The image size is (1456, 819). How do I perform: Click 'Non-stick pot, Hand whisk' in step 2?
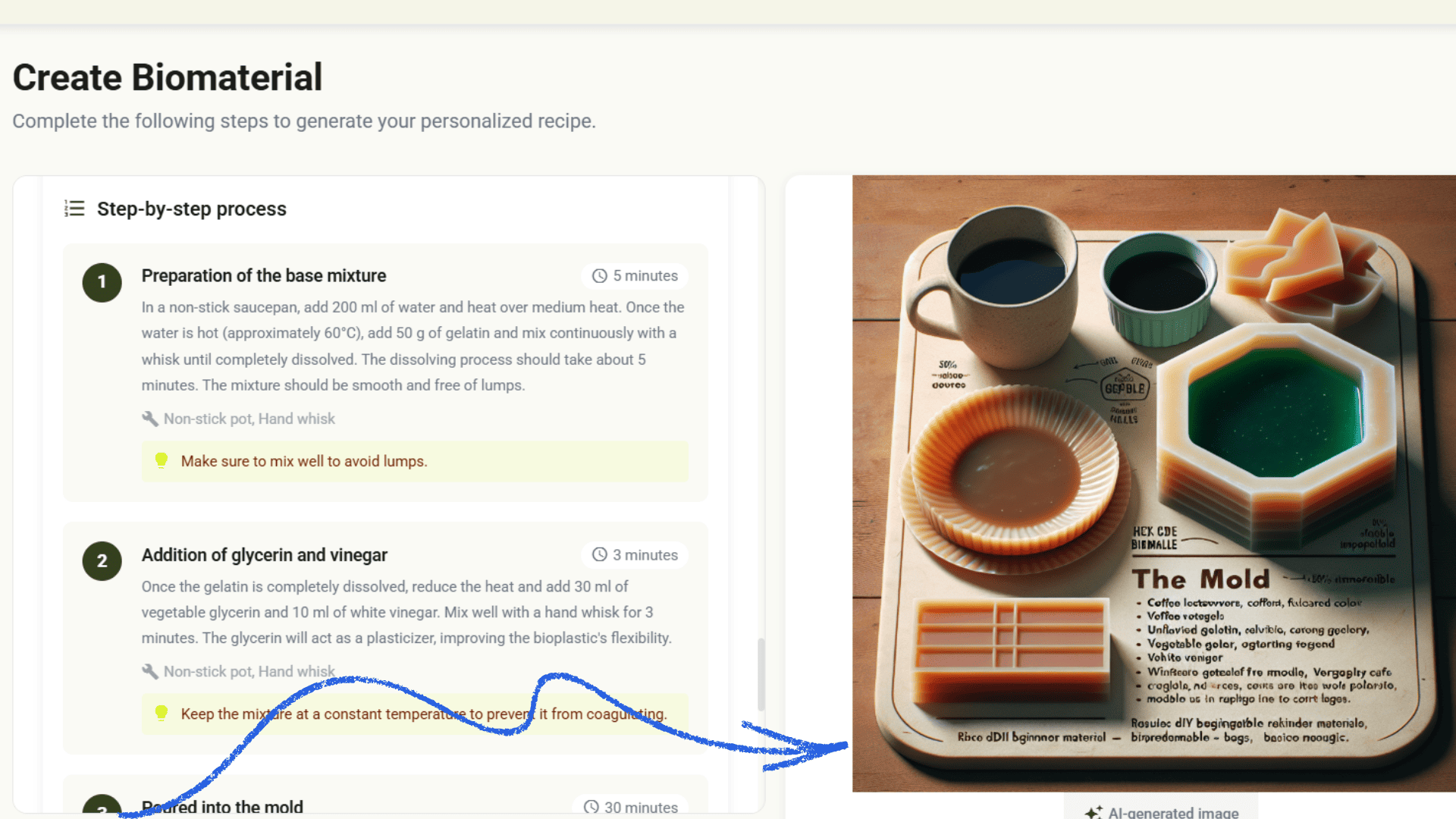249,671
